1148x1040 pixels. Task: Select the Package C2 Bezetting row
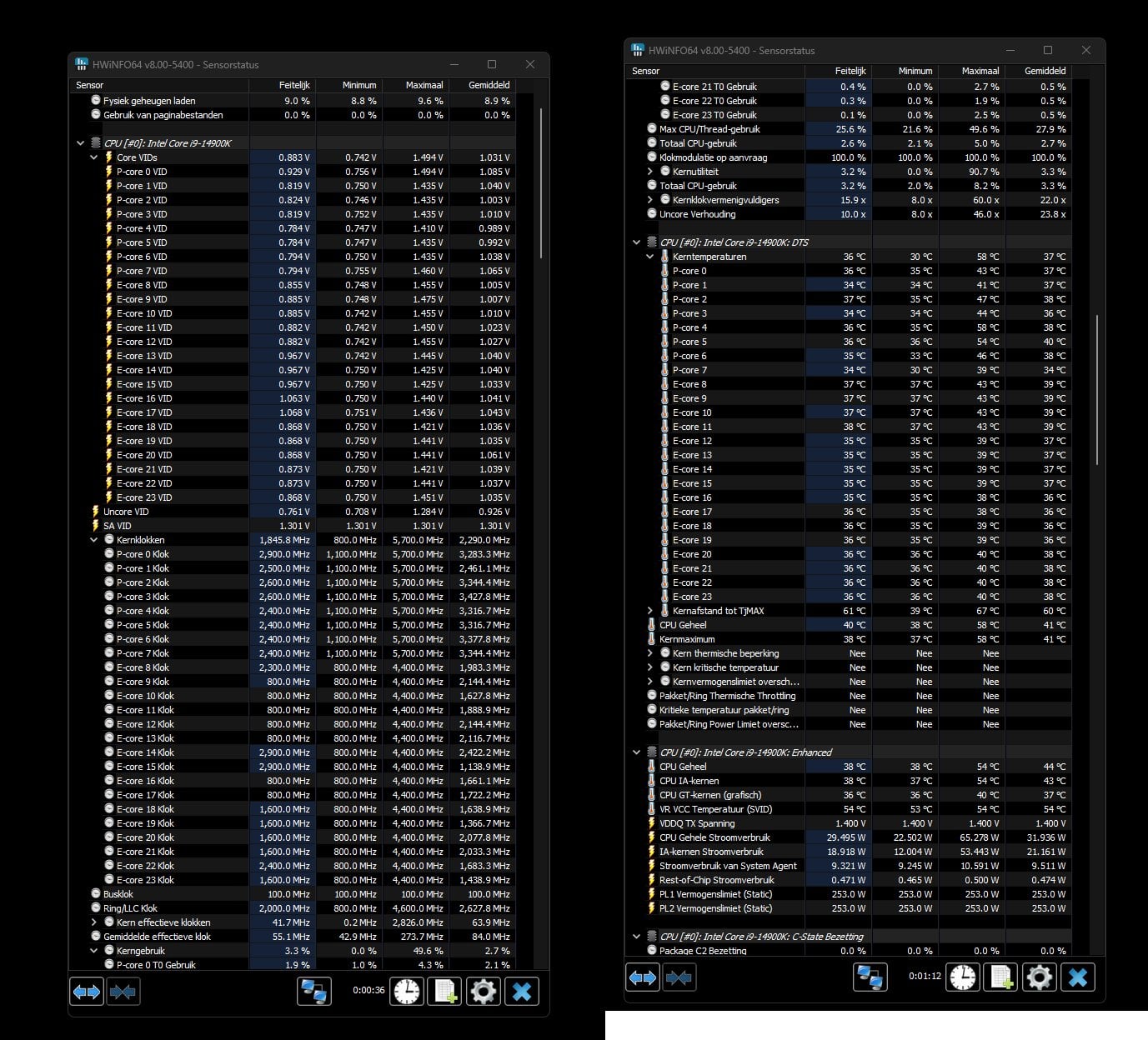point(849,950)
